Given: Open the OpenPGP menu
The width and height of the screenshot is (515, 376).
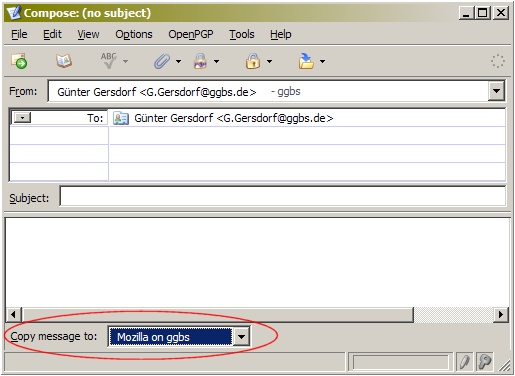Looking at the screenshot, I should click(x=191, y=34).
